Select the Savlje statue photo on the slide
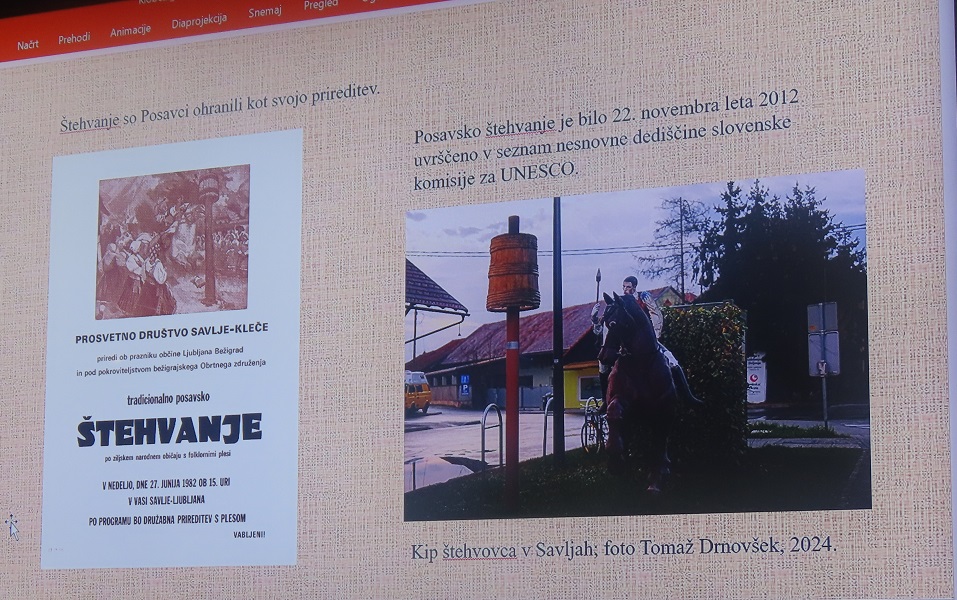Screen dimensions: 957x600 (x=637, y=345)
